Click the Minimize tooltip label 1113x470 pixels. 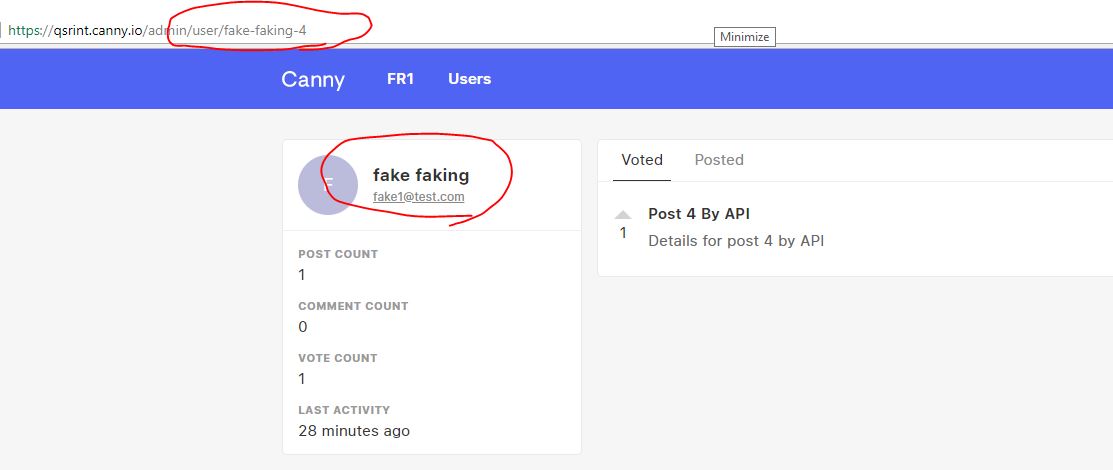point(745,37)
